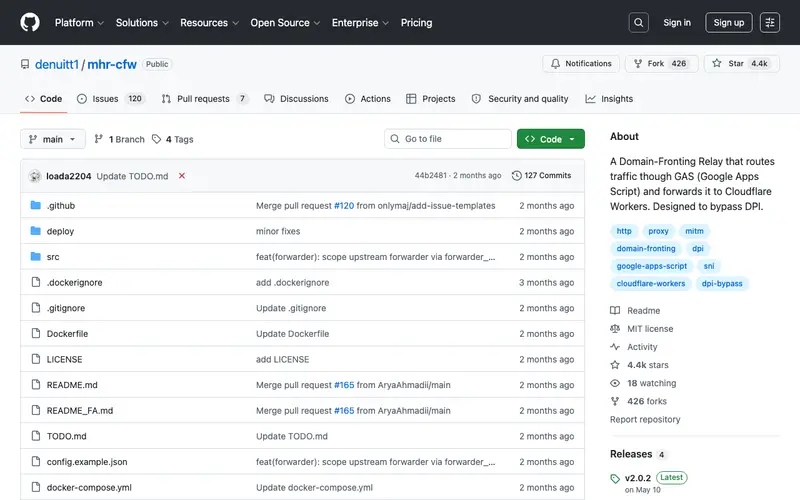The height and width of the screenshot is (500, 800).
Task: Select the Code tab
Action: point(43,98)
